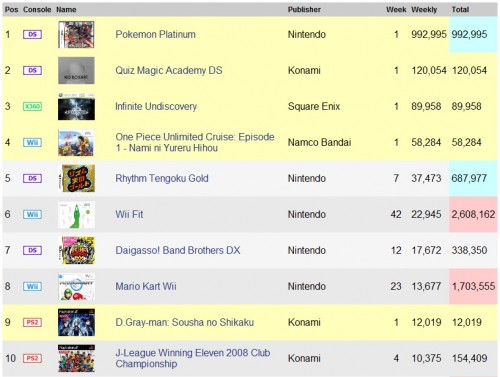Open the One Piece Unlimited Cruise link

click(x=195, y=142)
